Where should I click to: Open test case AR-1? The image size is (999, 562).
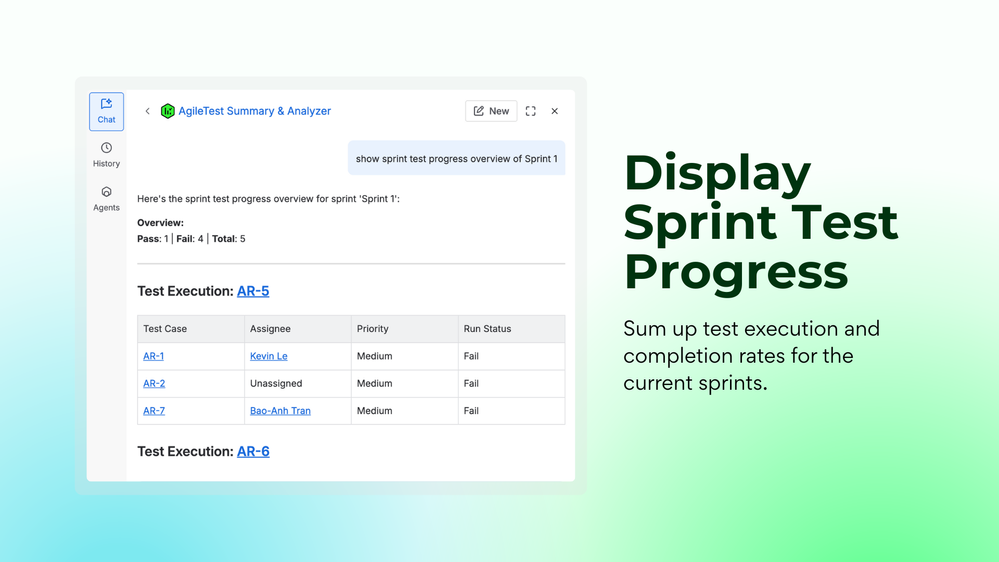coord(154,356)
